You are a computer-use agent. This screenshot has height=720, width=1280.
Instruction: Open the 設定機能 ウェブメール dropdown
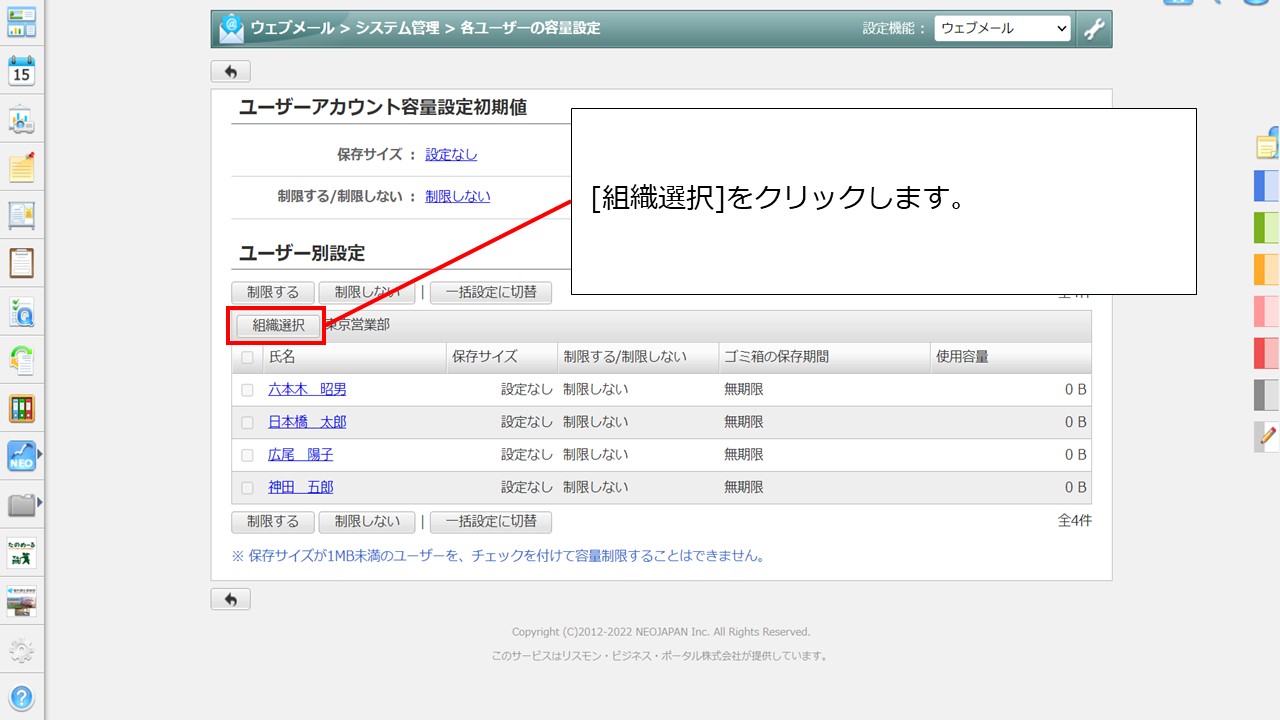(1002, 29)
